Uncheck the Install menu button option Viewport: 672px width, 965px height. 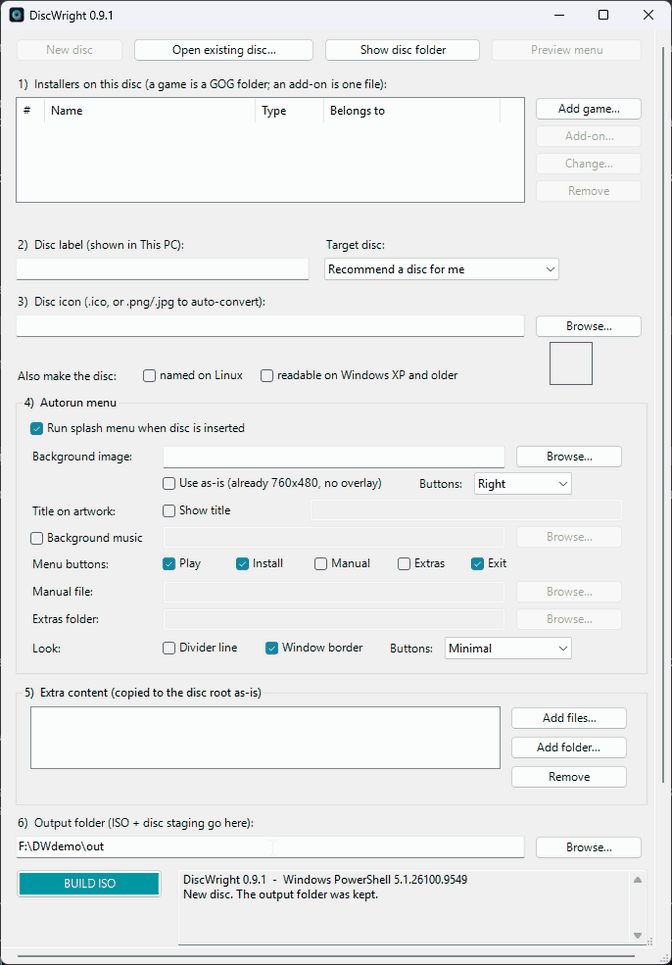260,564
